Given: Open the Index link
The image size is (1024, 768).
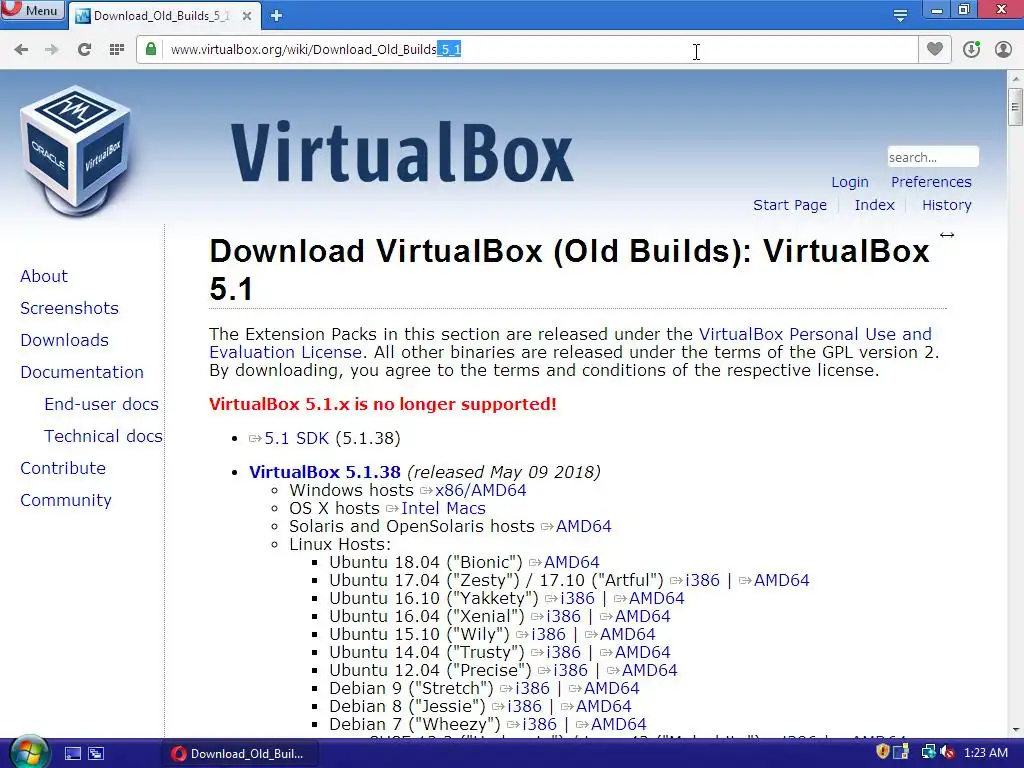Looking at the screenshot, I should [874, 205].
